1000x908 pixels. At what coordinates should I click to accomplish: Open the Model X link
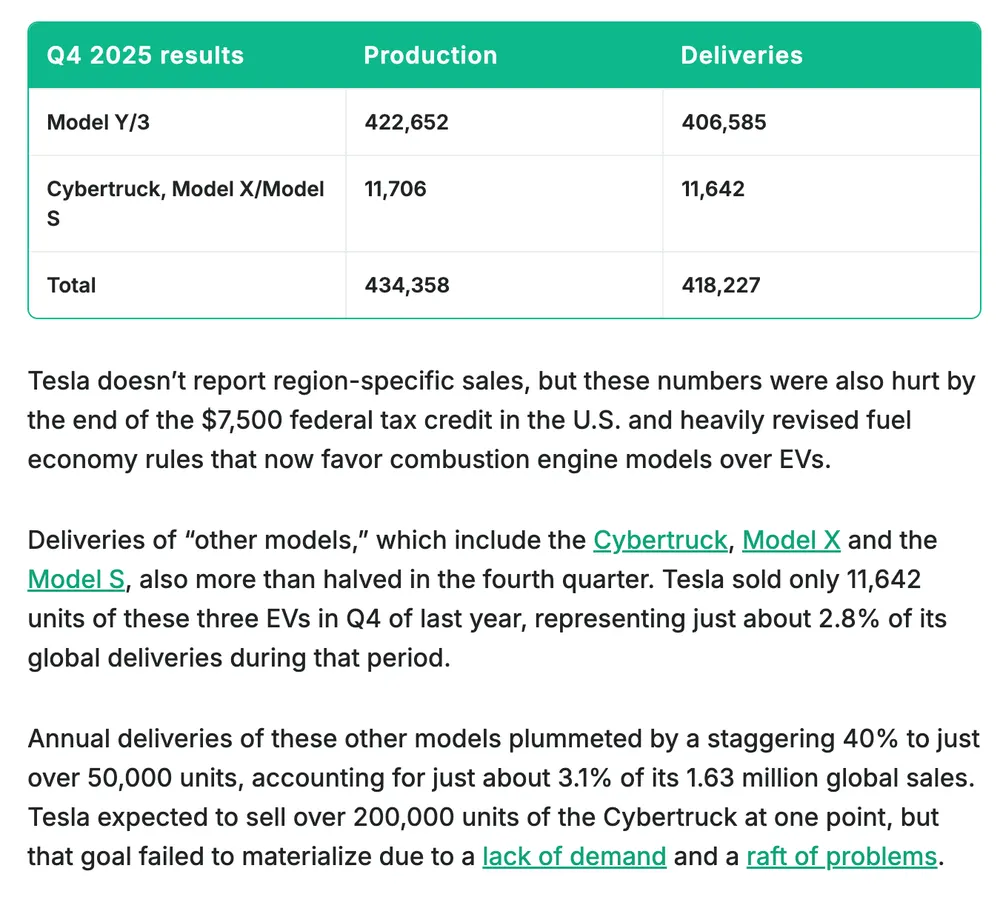click(791, 541)
